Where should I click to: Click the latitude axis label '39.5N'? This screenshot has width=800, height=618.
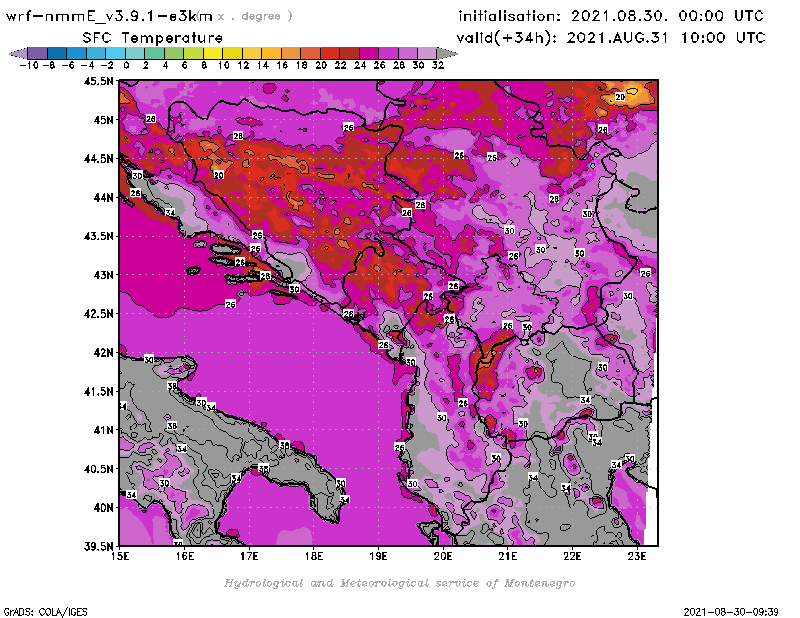98,546
